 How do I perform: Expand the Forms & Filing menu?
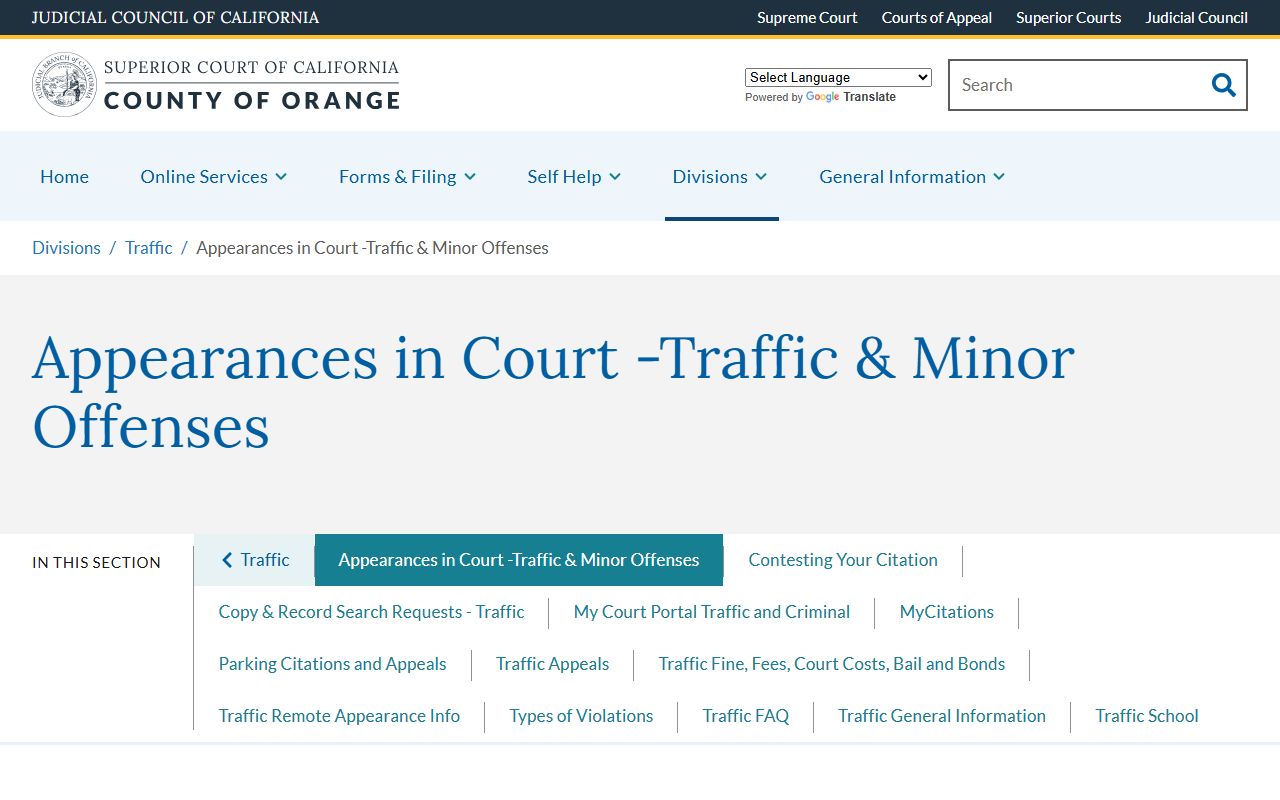point(407,176)
